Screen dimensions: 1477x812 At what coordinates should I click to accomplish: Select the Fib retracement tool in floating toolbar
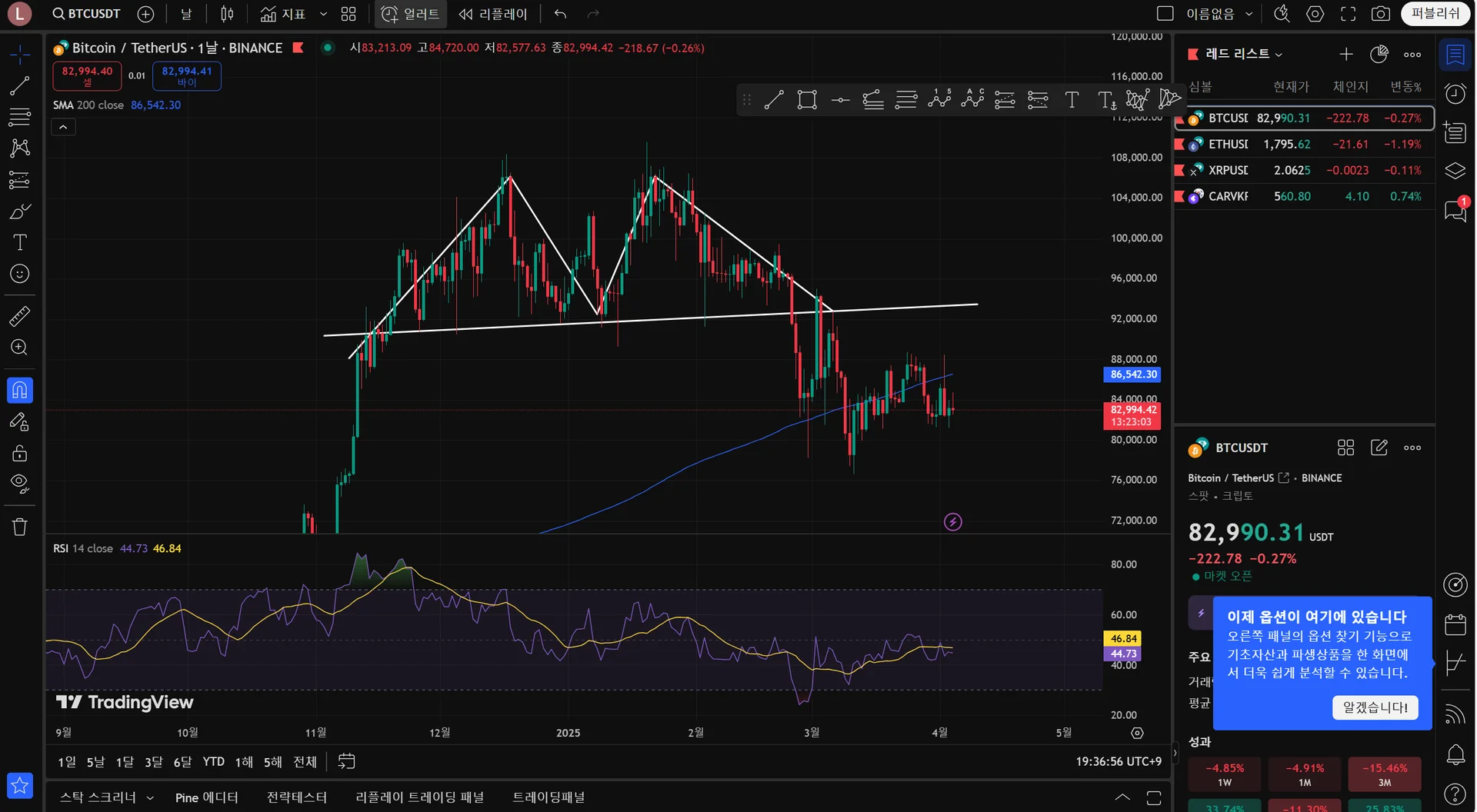click(x=906, y=100)
